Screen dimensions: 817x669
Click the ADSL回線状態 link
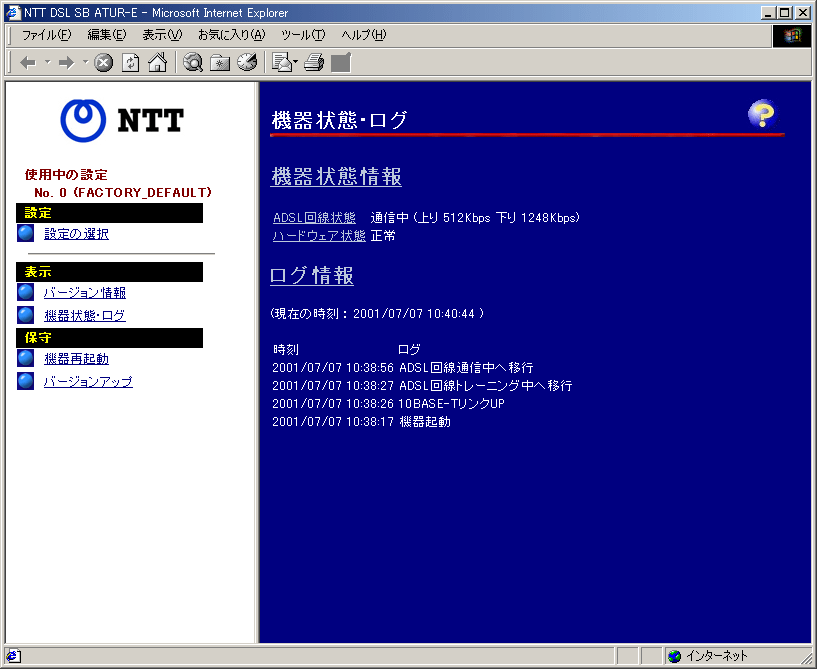tap(315, 218)
